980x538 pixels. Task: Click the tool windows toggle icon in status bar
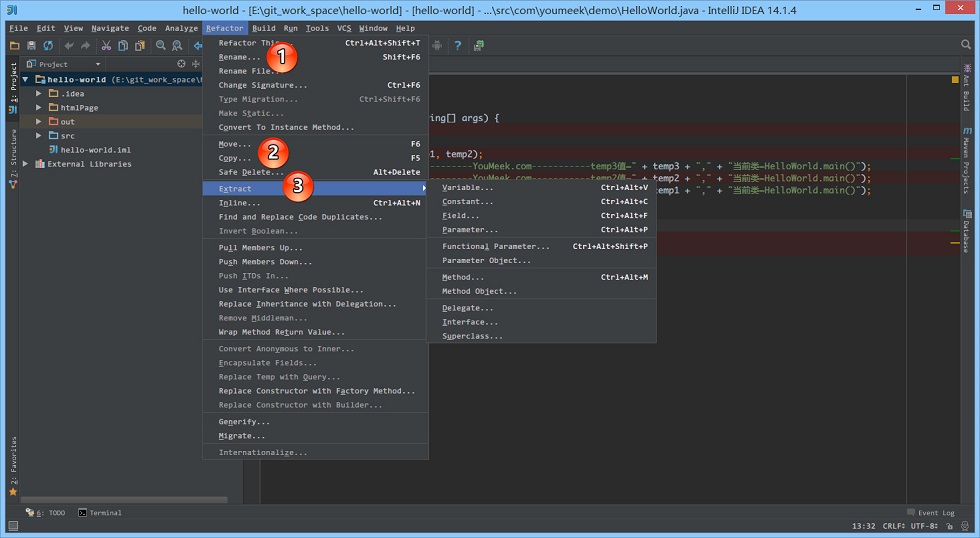coord(12,526)
